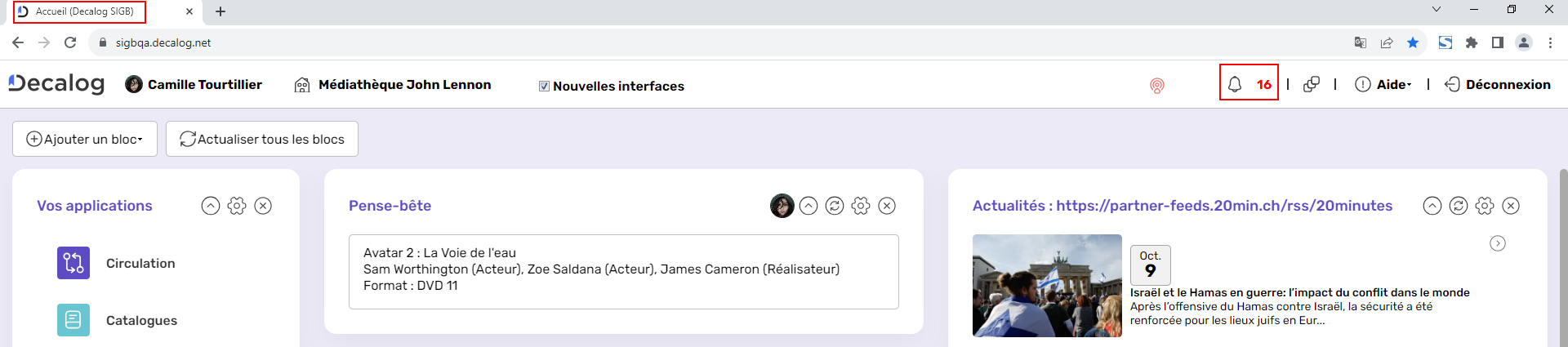
Task: Open the Aide dropdown menu
Action: click(1383, 84)
